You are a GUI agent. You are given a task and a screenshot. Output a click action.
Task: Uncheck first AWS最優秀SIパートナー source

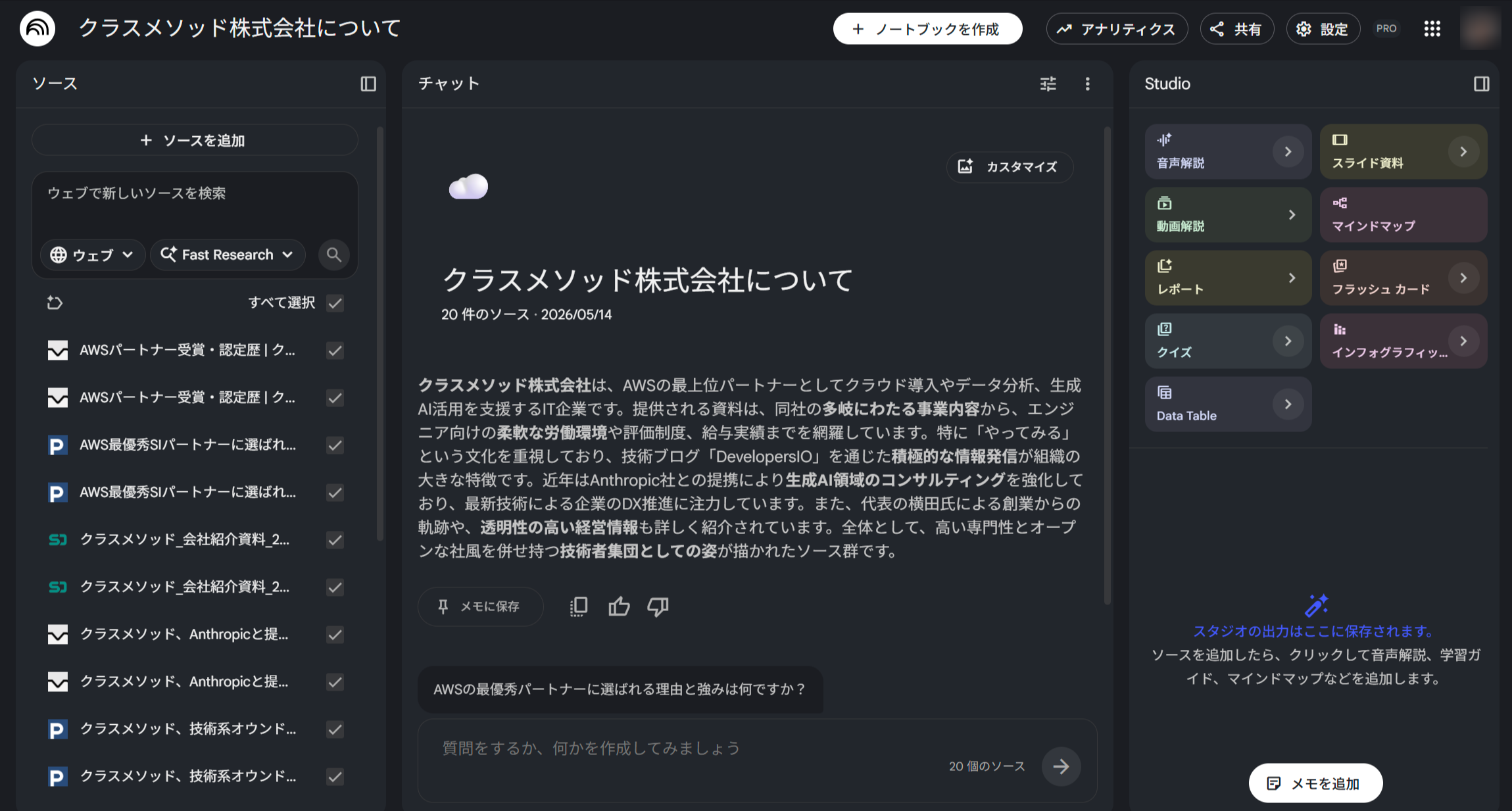click(x=335, y=445)
